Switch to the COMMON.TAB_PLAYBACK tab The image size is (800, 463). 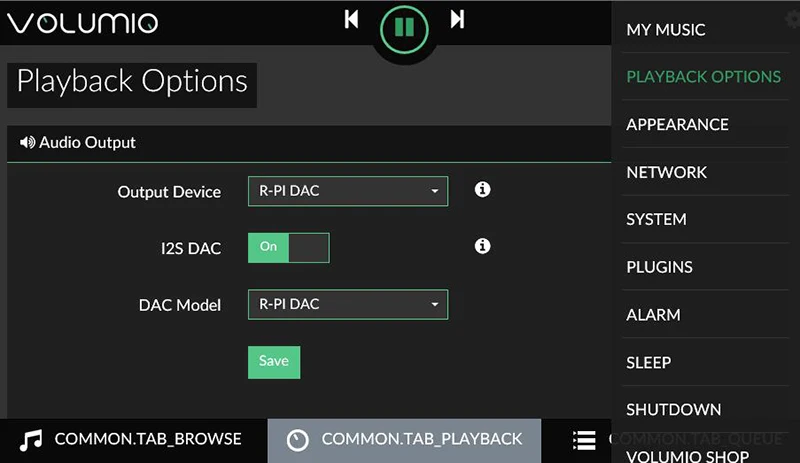(x=404, y=441)
